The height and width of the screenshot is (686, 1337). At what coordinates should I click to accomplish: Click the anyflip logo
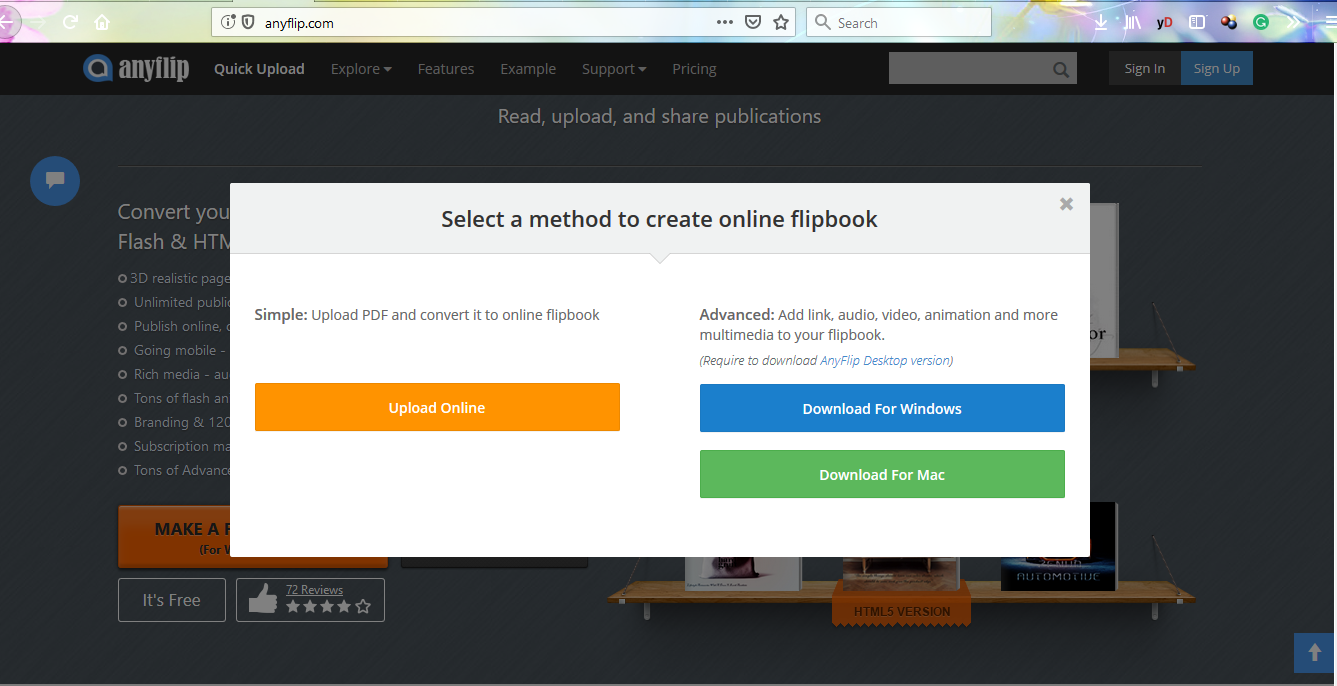pyautogui.click(x=136, y=68)
